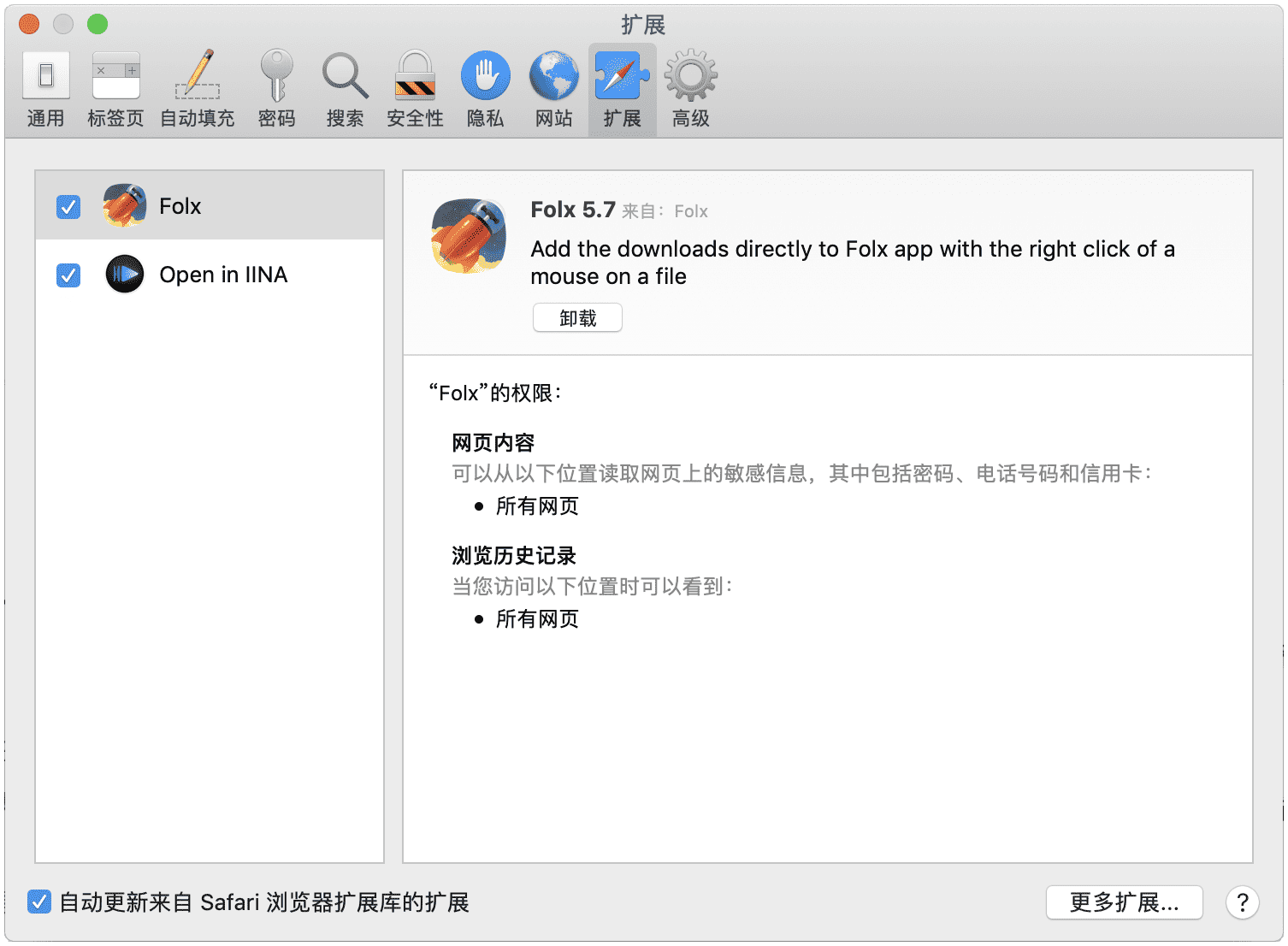The height and width of the screenshot is (946, 1288).
Task: Open the 搜索 (Search) magnifier pane
Action: click(345, 91)
